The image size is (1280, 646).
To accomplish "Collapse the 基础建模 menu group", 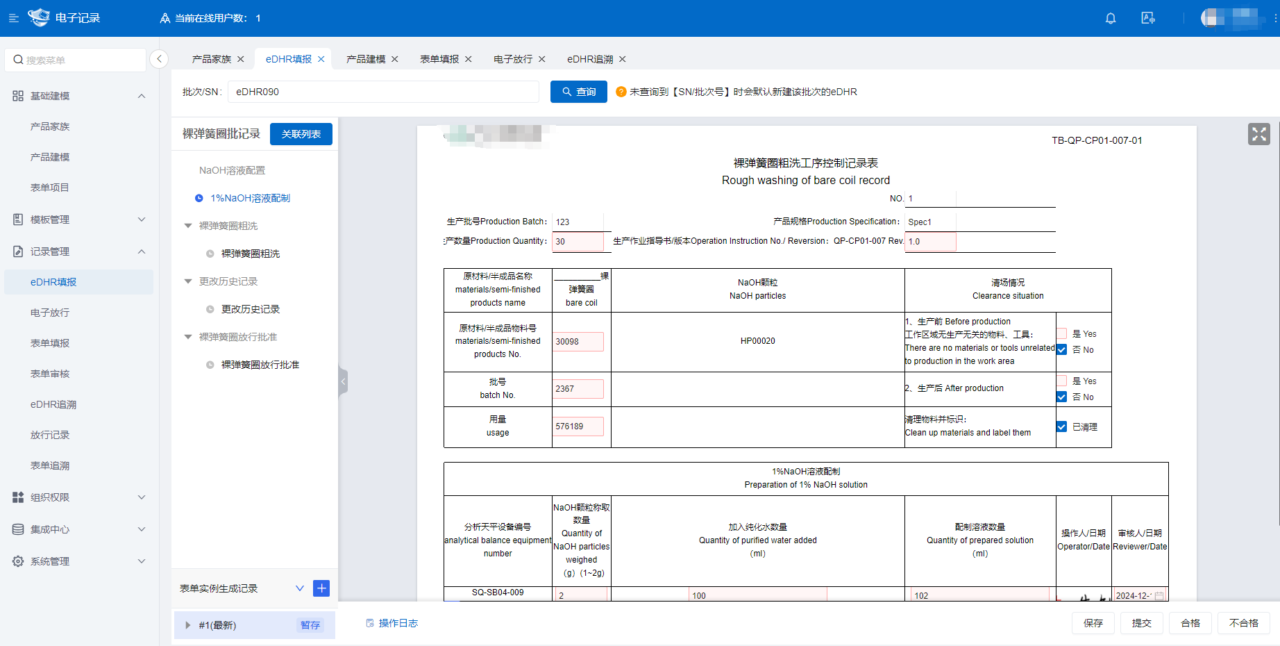I will [141, 96].
